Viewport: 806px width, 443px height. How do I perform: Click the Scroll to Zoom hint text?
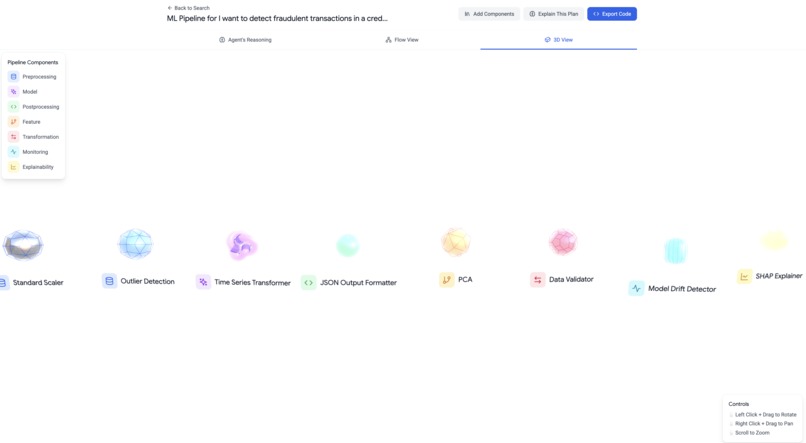pyautogui.click(x=752, y=433)
